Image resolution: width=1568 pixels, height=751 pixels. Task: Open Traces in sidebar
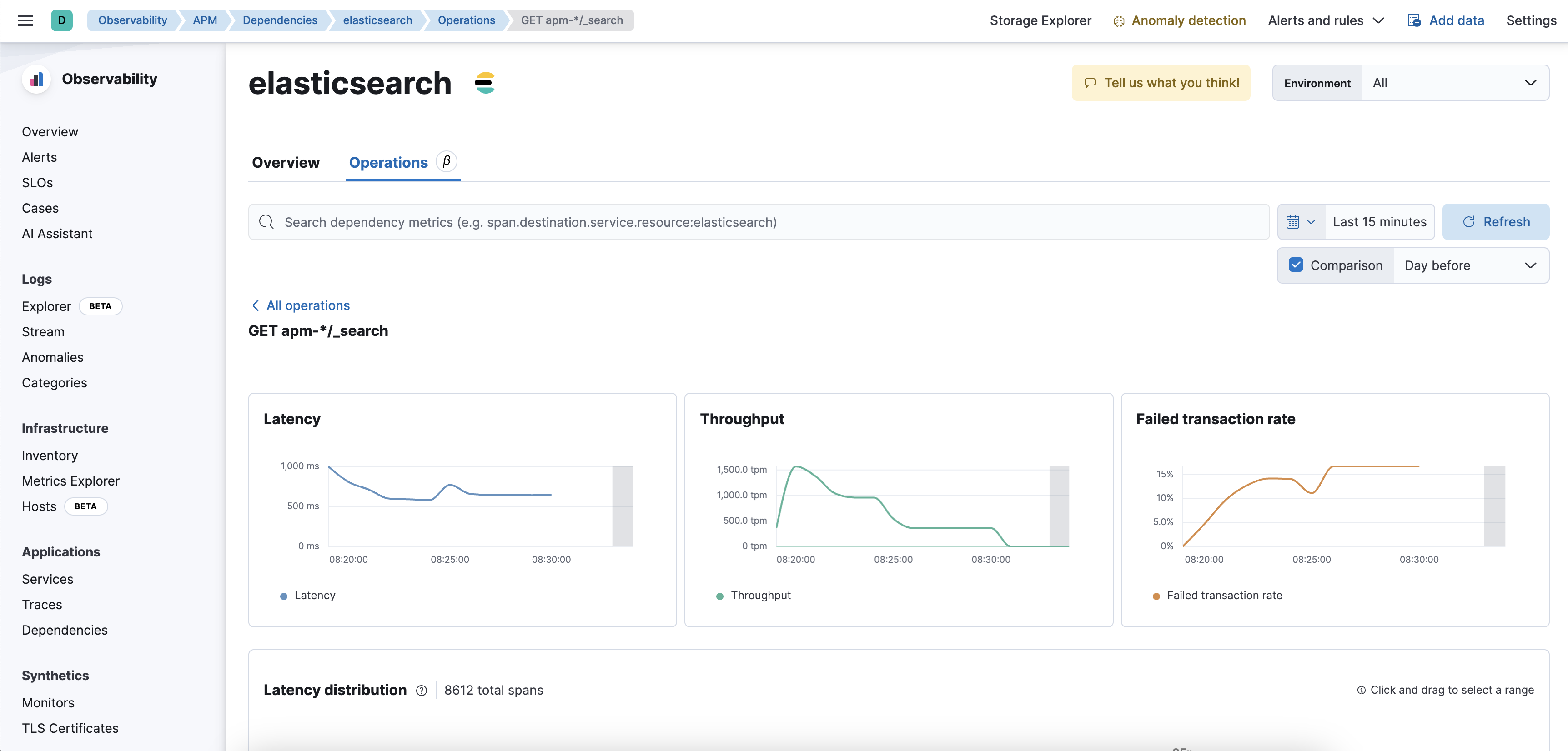point(42,605)
